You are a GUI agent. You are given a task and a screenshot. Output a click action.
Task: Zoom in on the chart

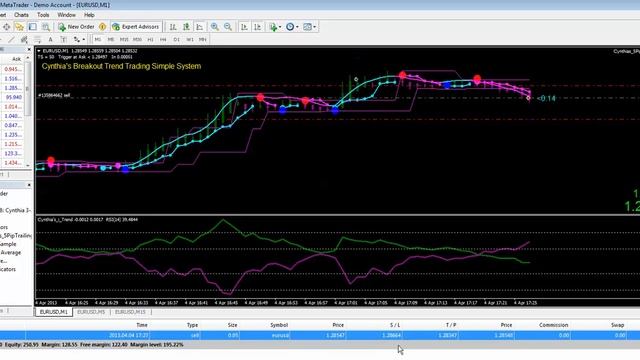(215, 27)
